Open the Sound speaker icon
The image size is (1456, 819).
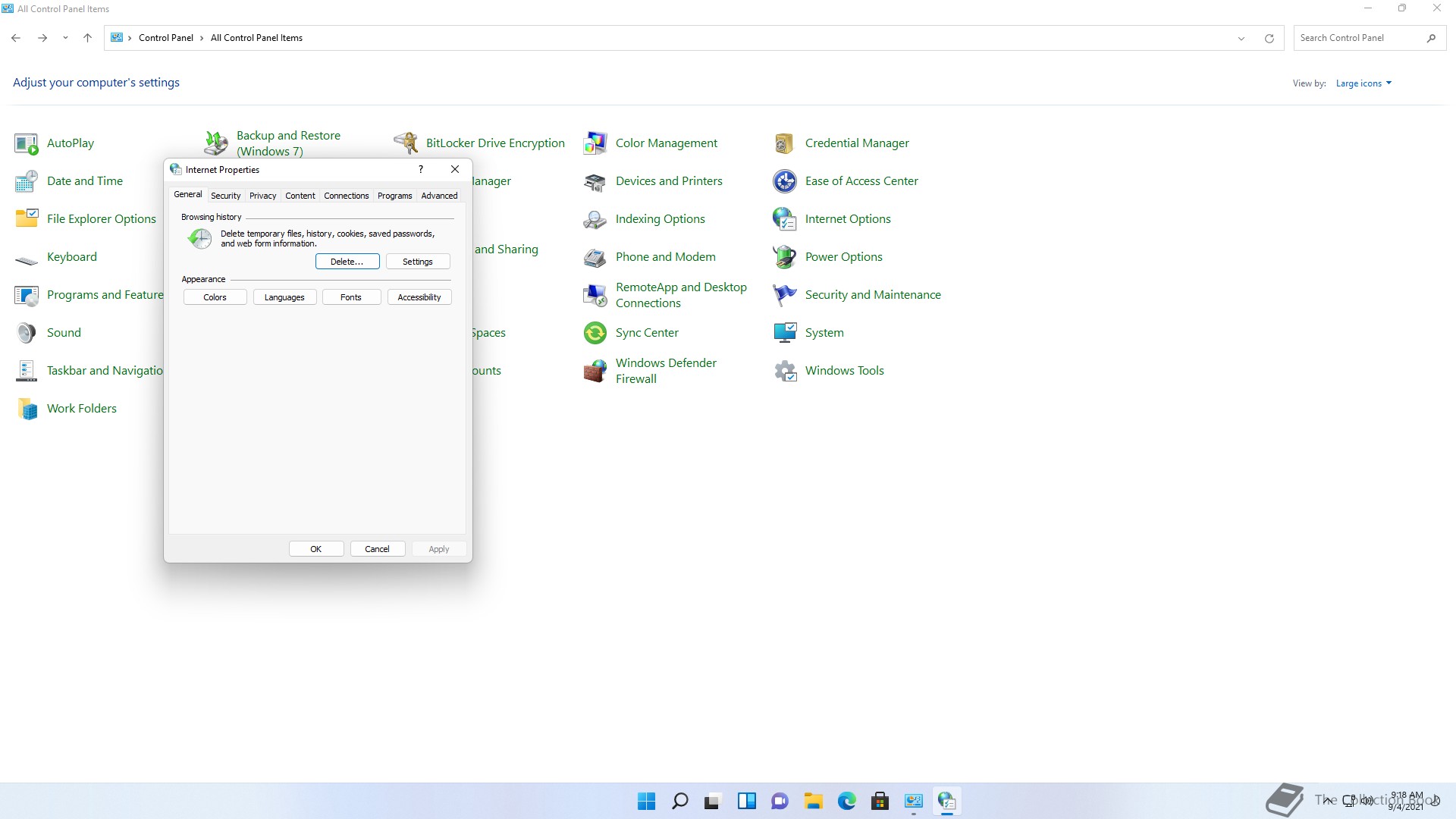point(27,333)
